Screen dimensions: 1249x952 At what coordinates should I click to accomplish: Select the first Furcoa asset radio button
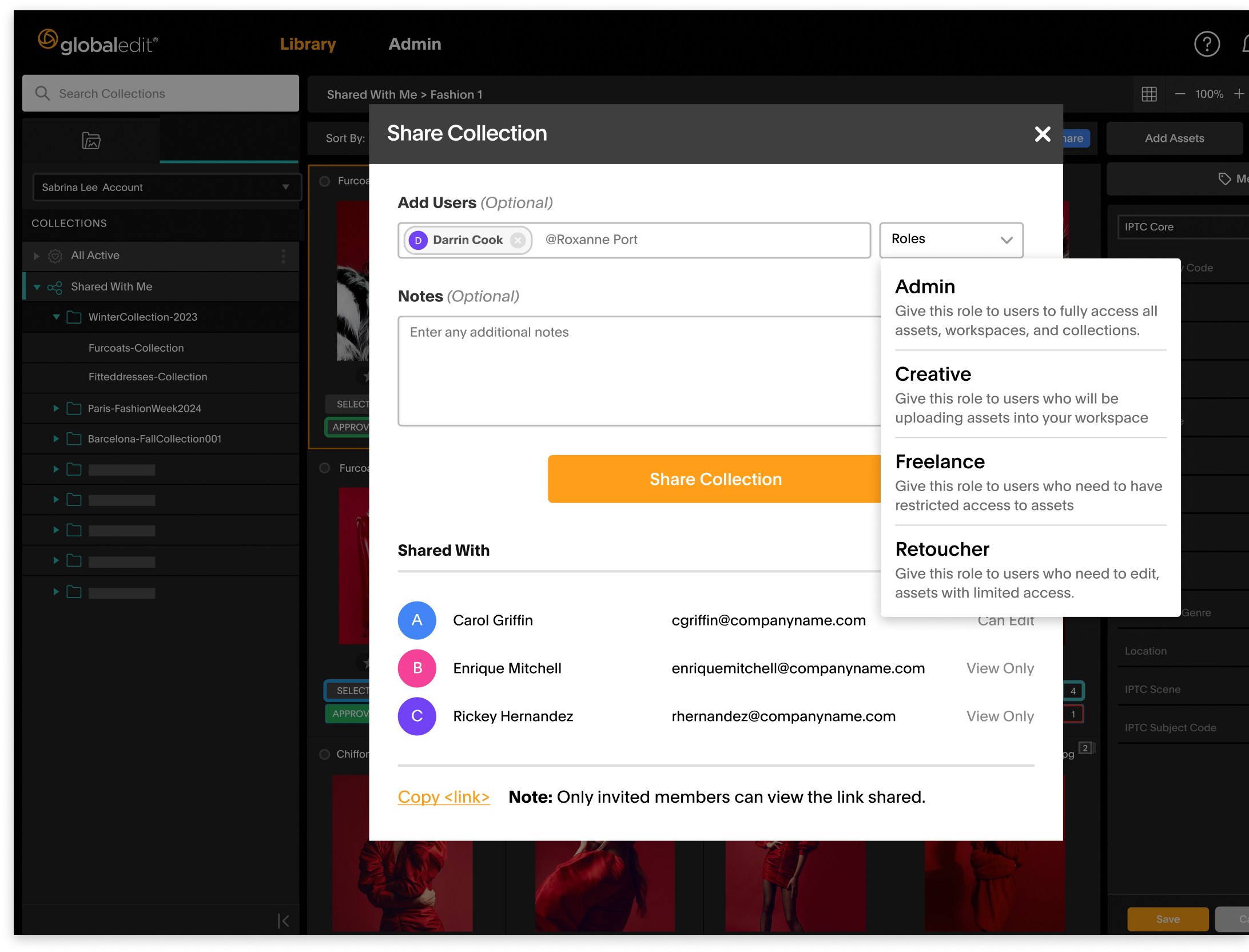click(x=325, y=181)
